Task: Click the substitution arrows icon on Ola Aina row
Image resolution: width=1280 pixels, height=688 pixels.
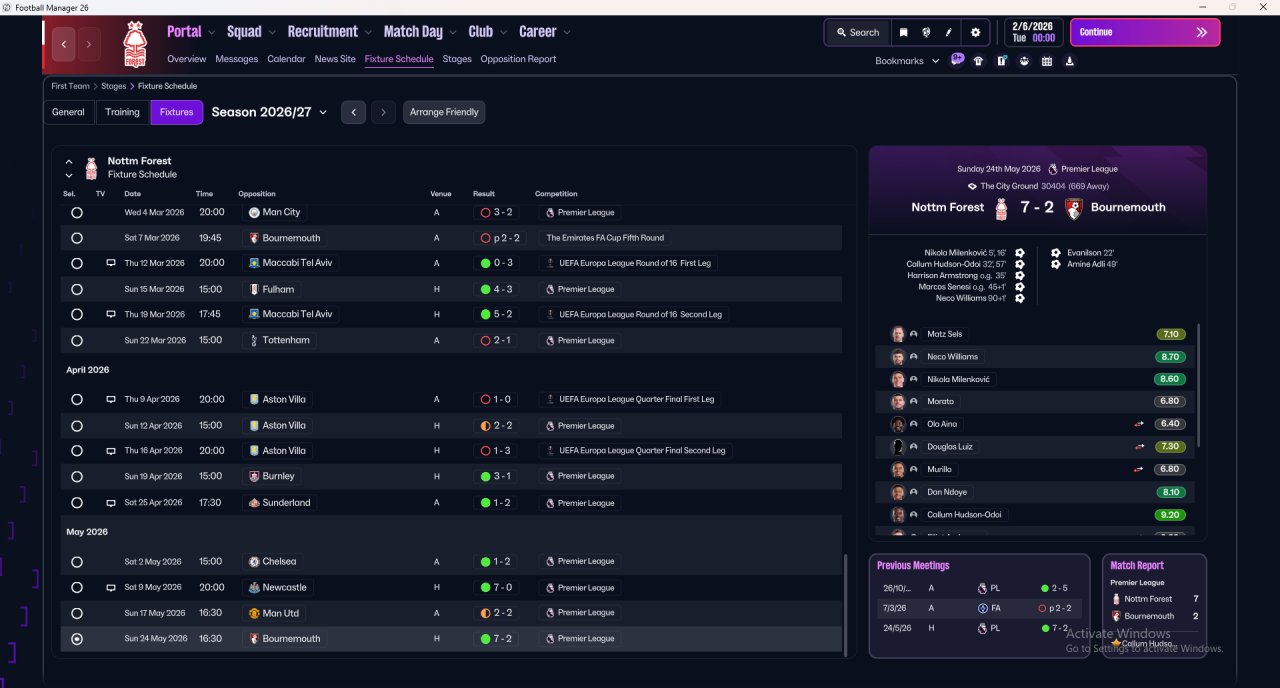Action: point(1139,424)
